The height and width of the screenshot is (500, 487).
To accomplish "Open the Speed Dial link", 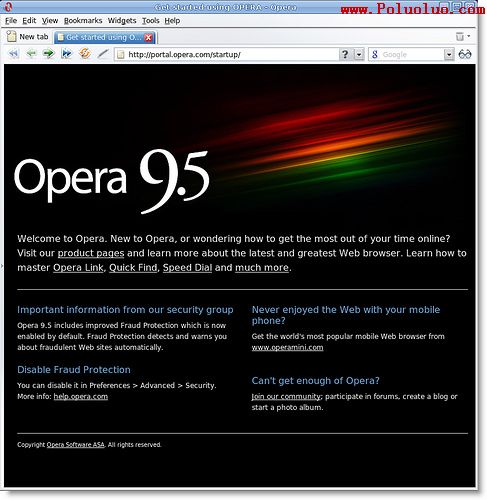I will point(187,268).
